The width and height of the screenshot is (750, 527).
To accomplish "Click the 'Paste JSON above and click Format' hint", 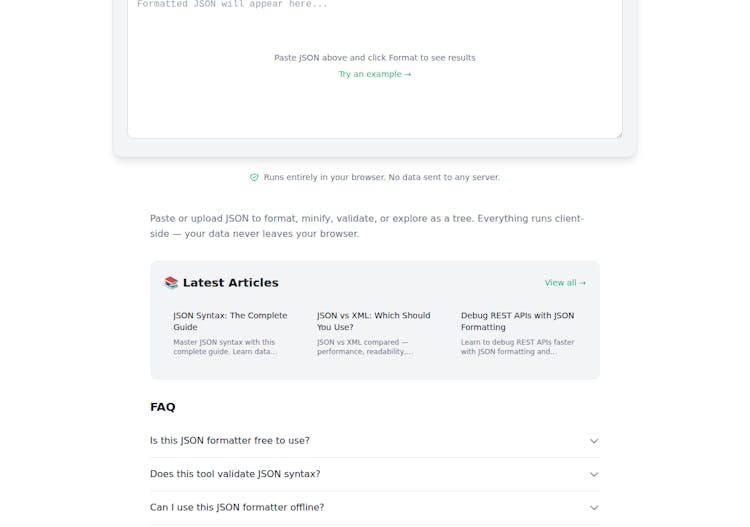I will pyautogui.click(x=375, y=58).
